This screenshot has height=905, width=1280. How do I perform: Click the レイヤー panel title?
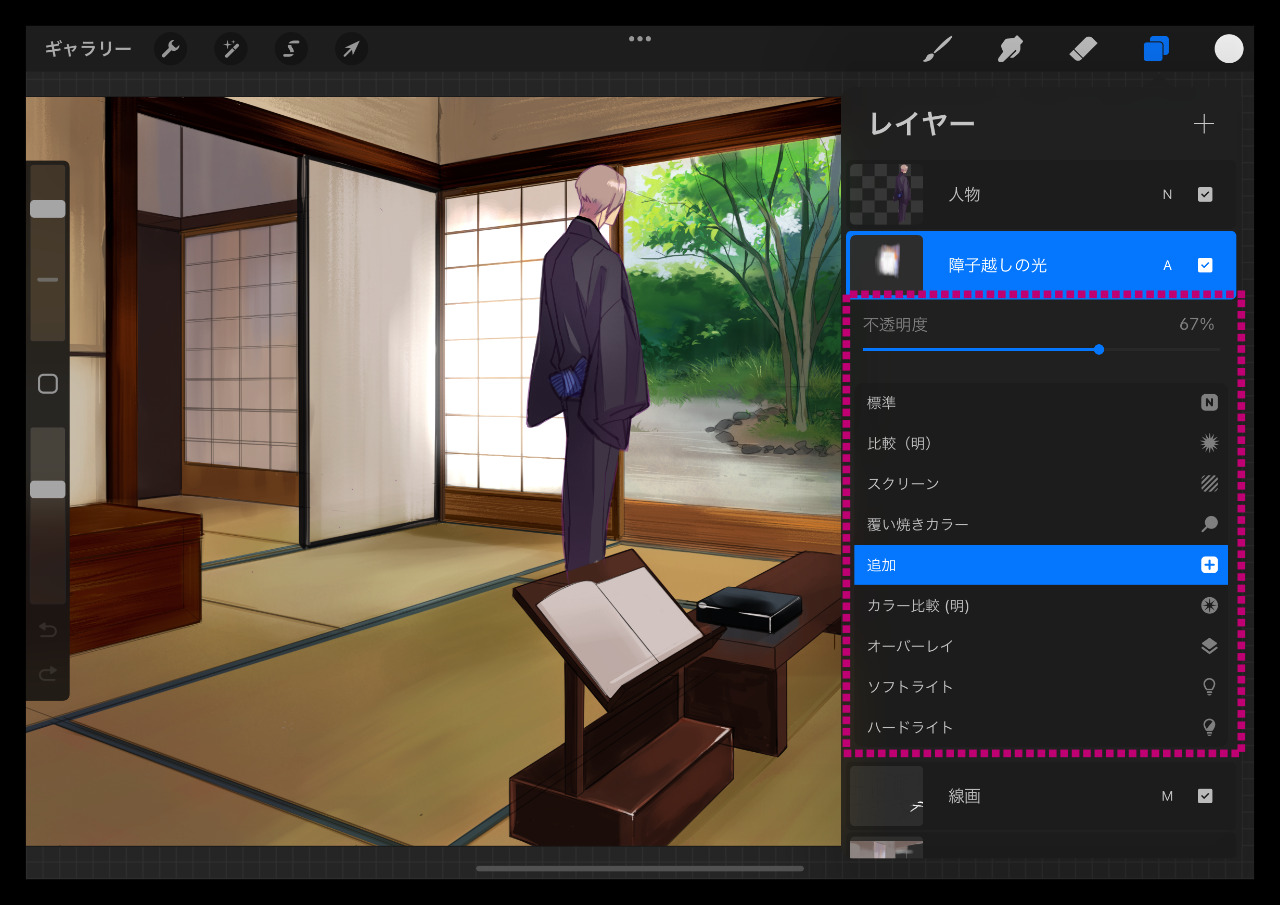coord(921,124)
